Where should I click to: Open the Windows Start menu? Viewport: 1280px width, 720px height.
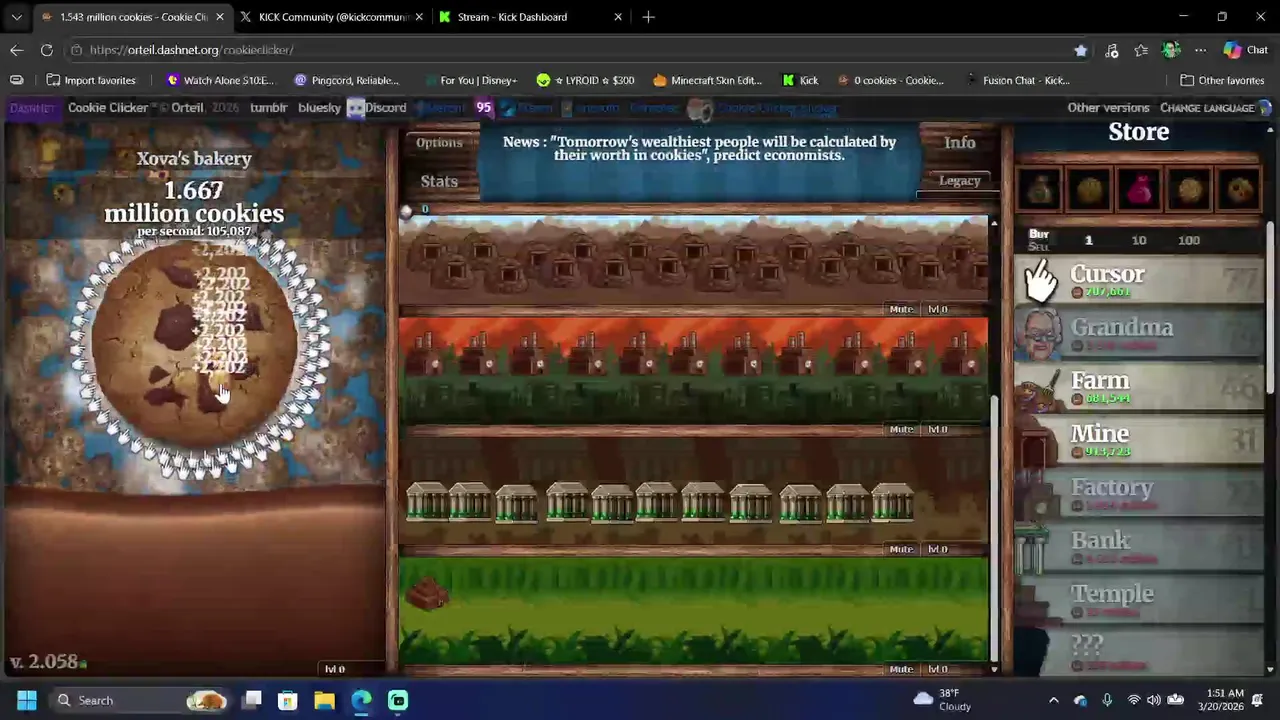pyautogui.click(x=27, y=700)
